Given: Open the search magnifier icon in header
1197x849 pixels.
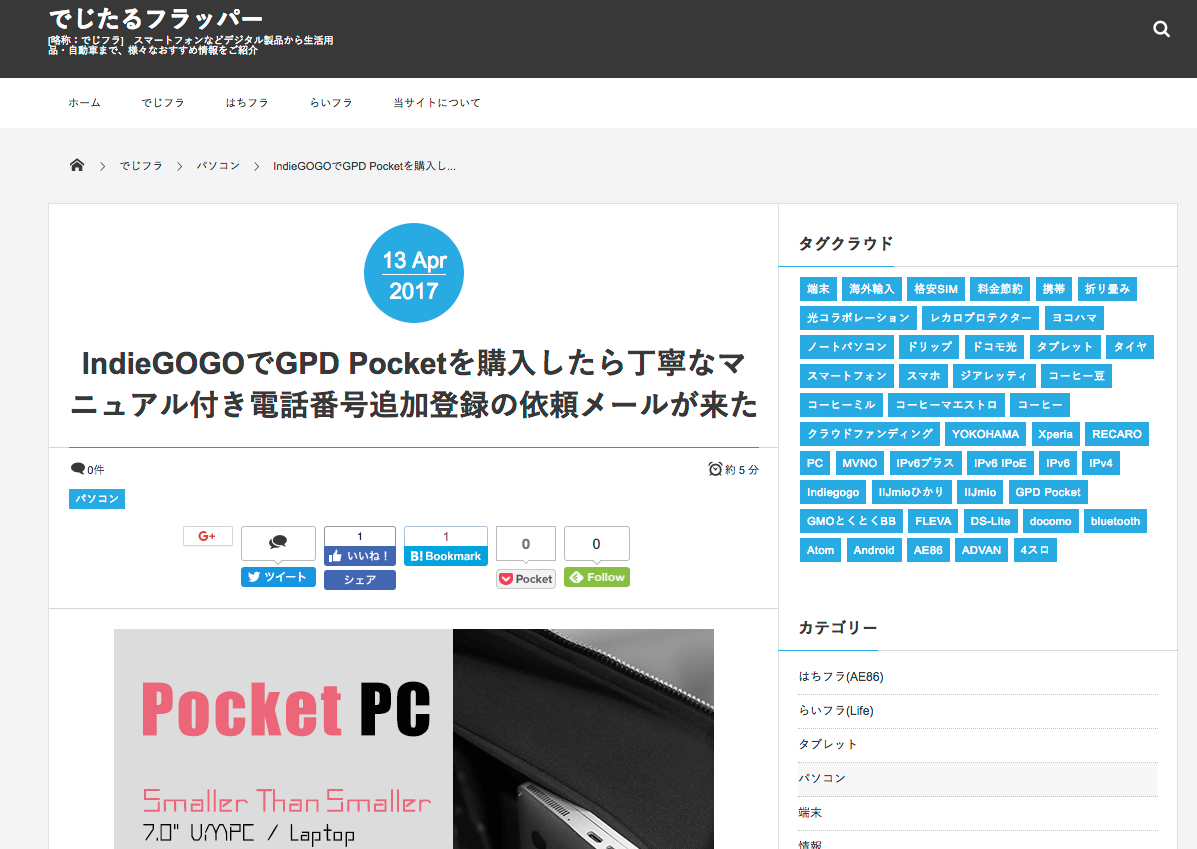Looking at the screenshot, I should pyautogui.click(x=1161, y=29).
